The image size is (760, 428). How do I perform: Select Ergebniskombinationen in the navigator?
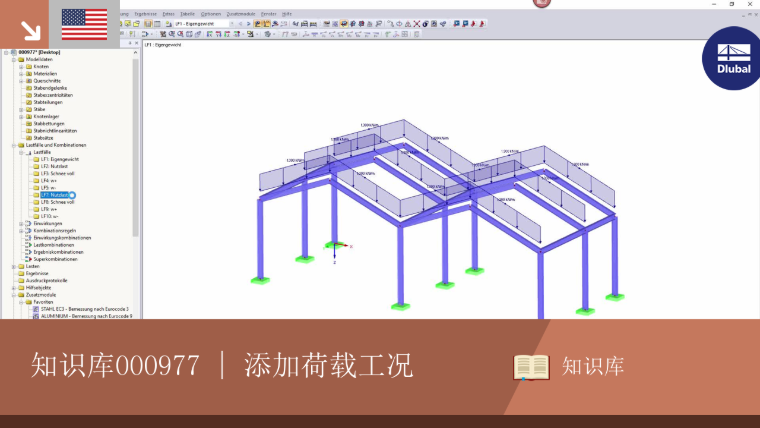pyautogui.click(x=58, y=252)
